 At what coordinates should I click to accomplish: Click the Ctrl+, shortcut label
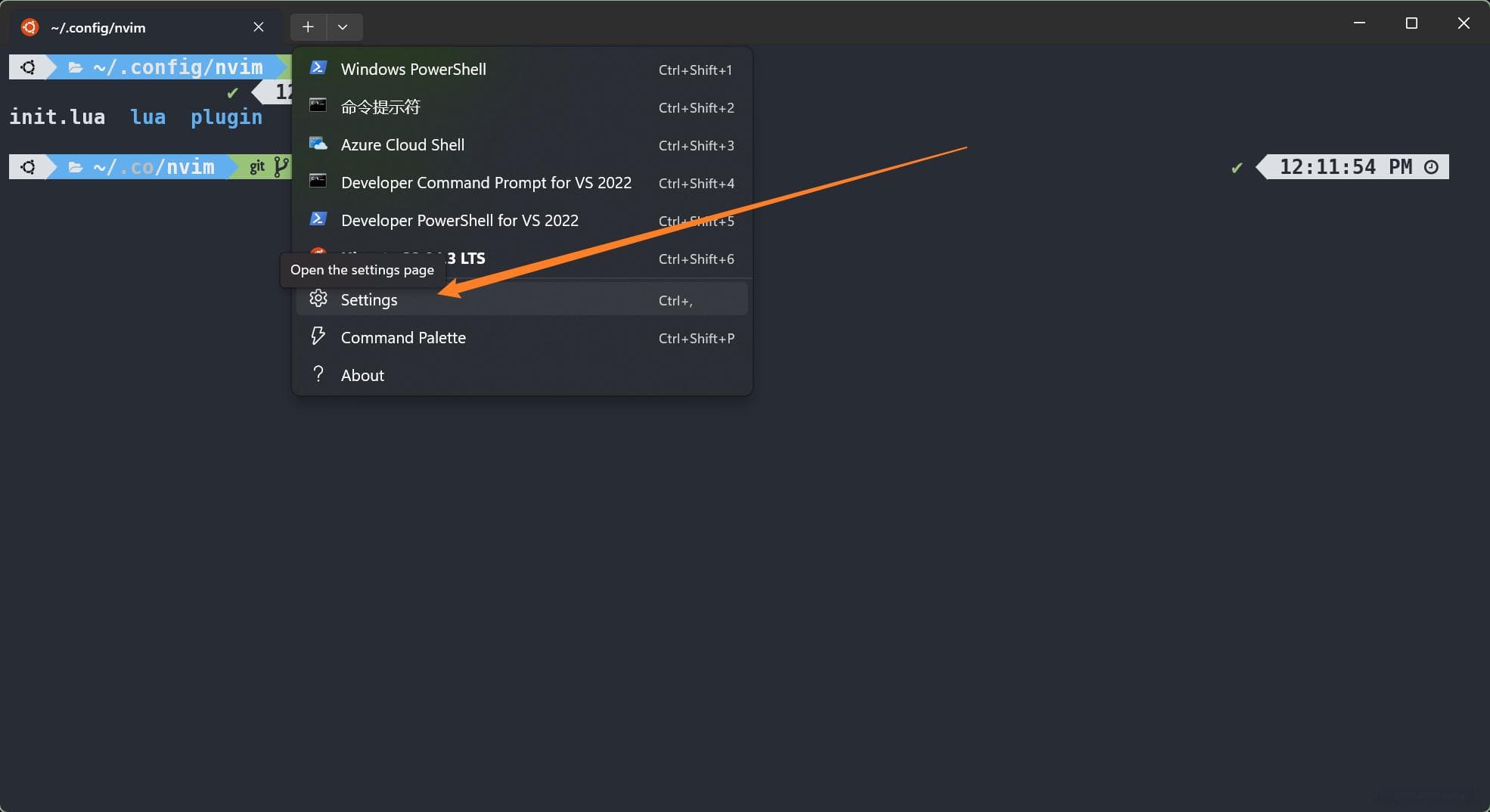(x=675, y=301)
